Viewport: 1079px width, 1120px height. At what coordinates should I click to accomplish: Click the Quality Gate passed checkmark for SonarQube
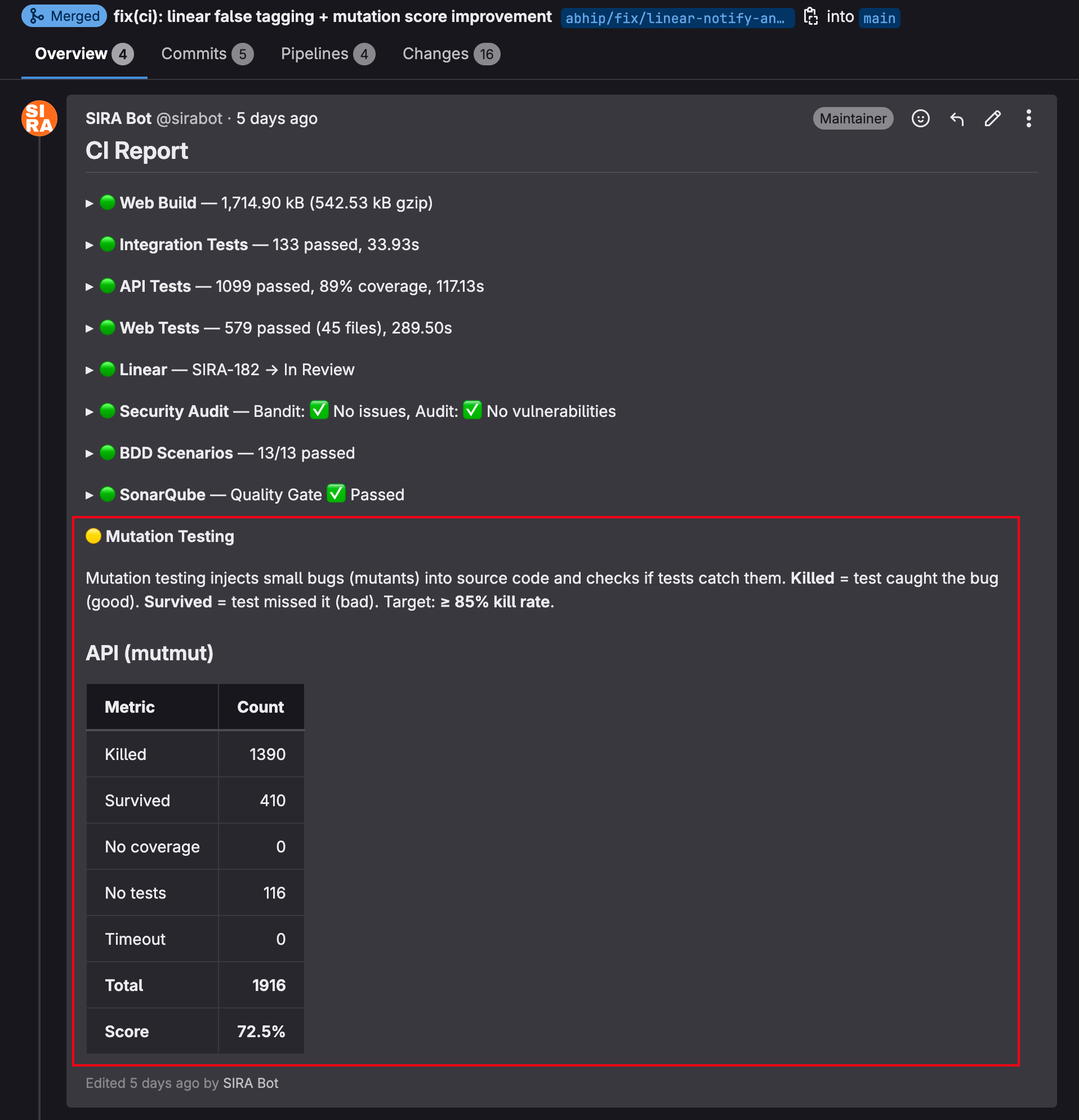[x=336, y=494]
